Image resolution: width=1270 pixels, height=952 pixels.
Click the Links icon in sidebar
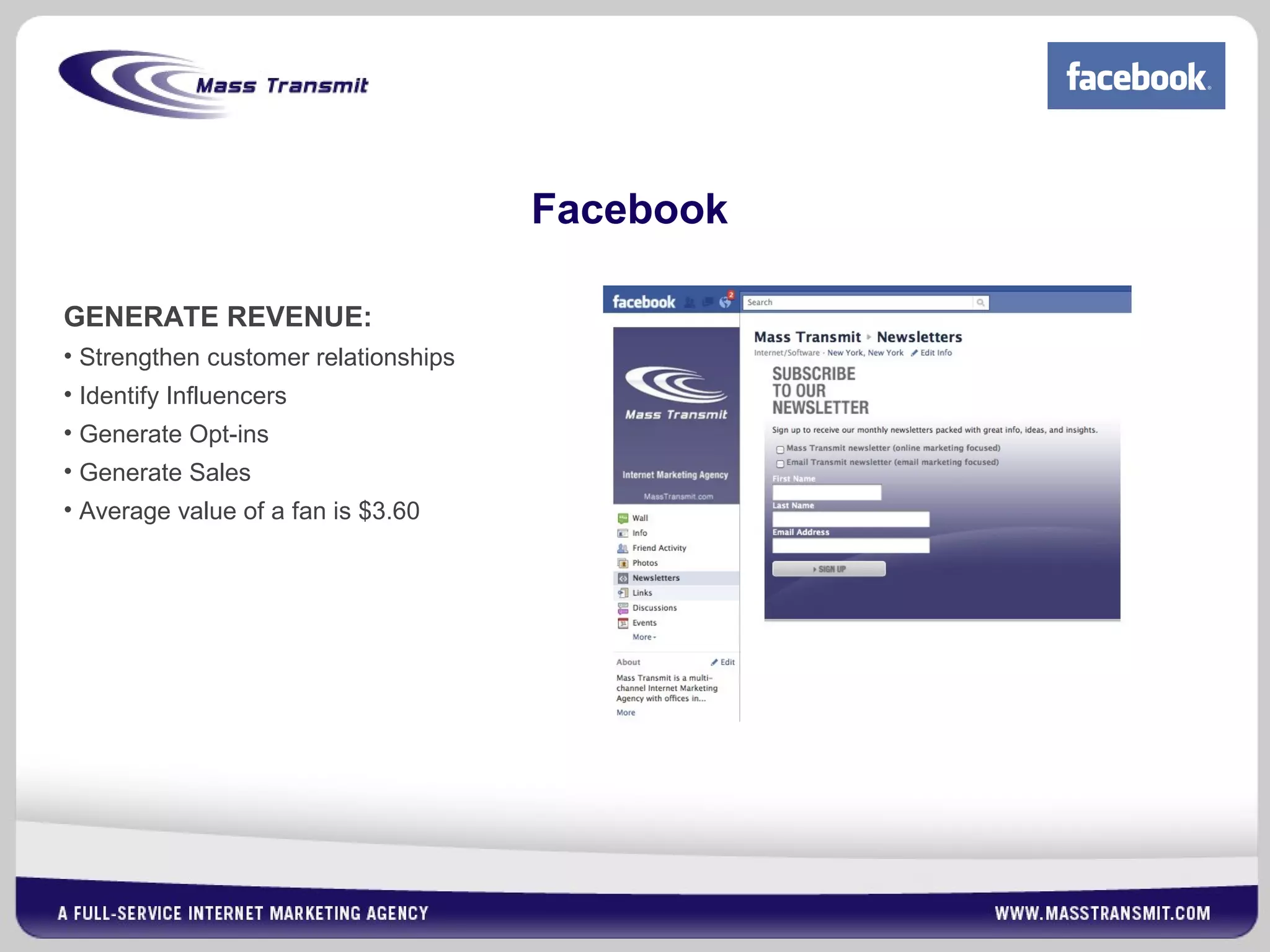coord(623,593)
